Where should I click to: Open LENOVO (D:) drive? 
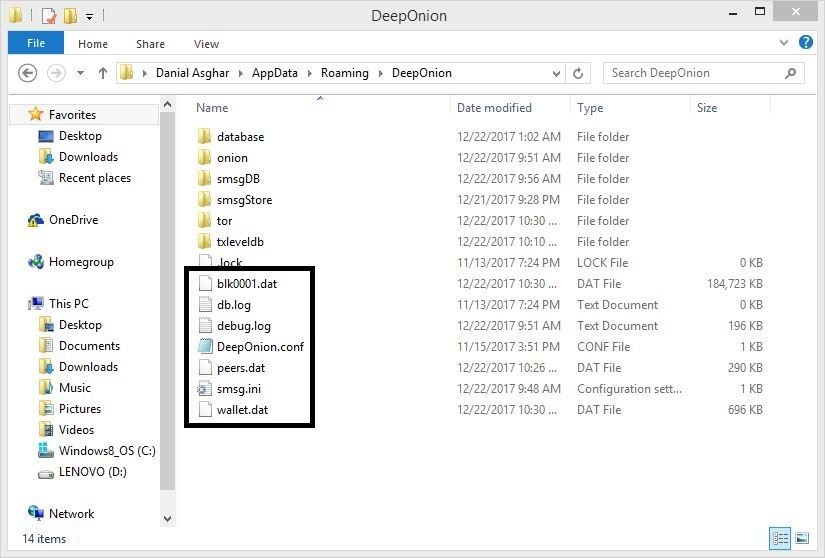93,472
